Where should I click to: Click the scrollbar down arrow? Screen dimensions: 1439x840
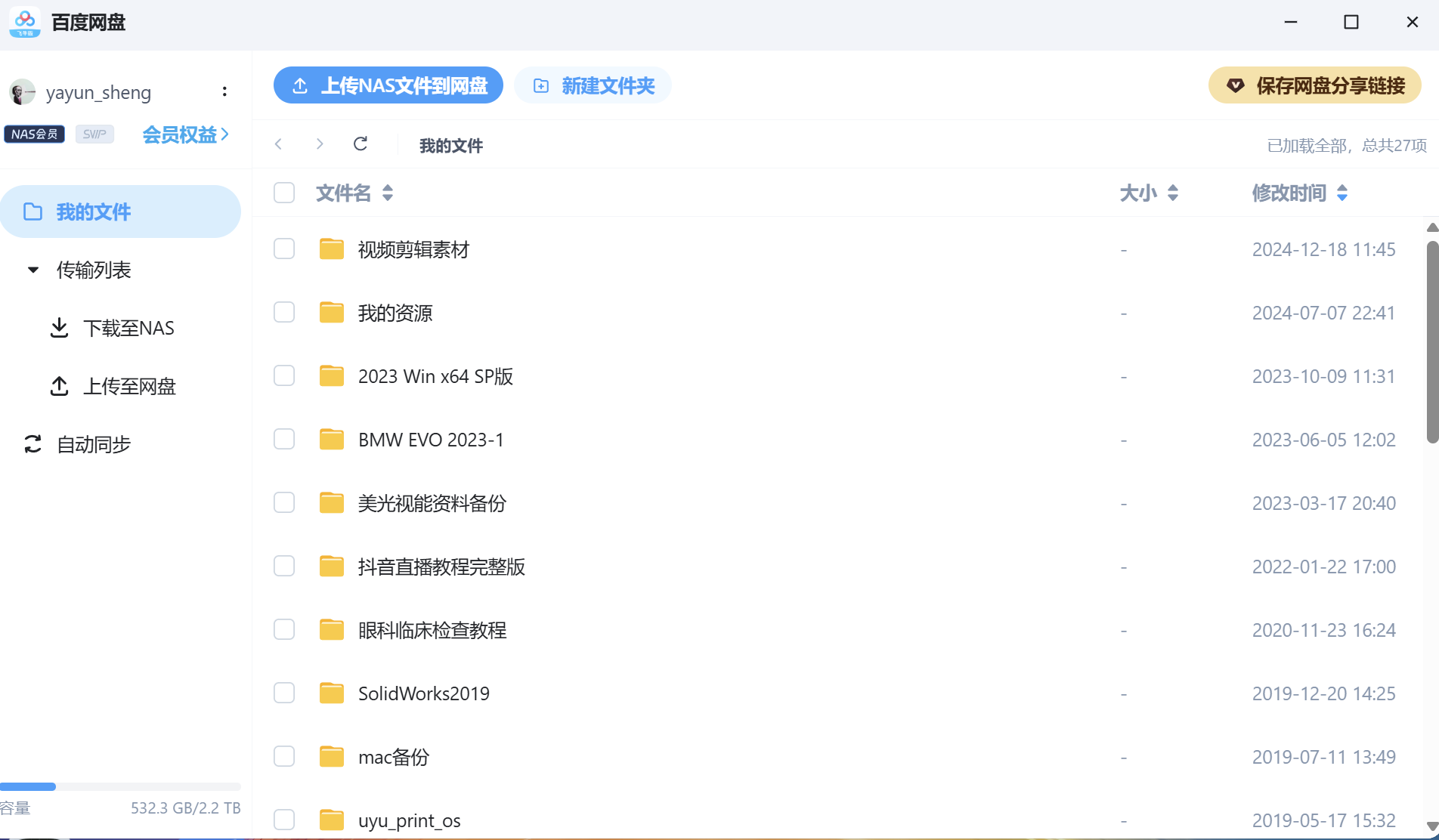1432,826
